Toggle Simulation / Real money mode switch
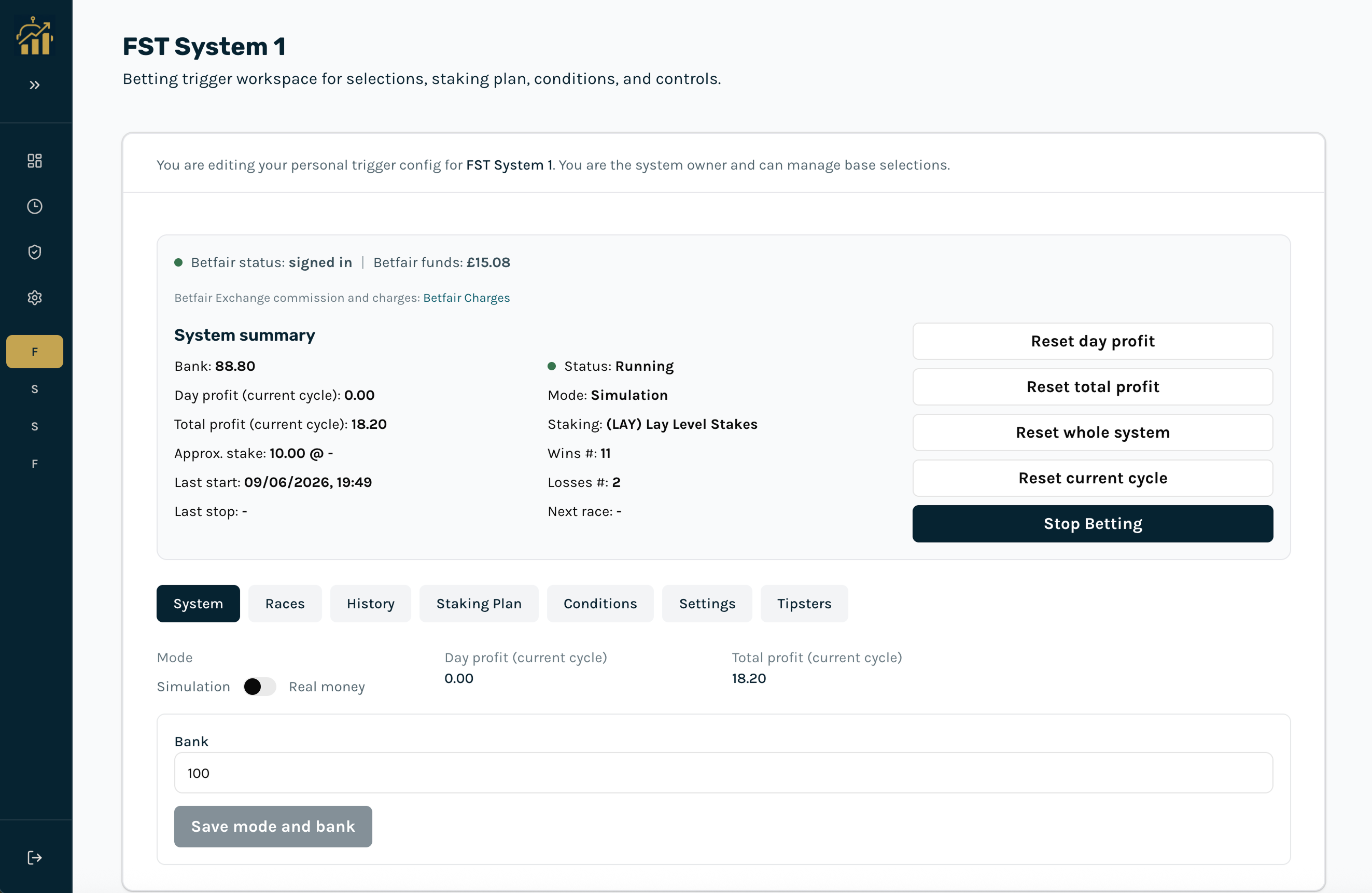 click(259, 687)
